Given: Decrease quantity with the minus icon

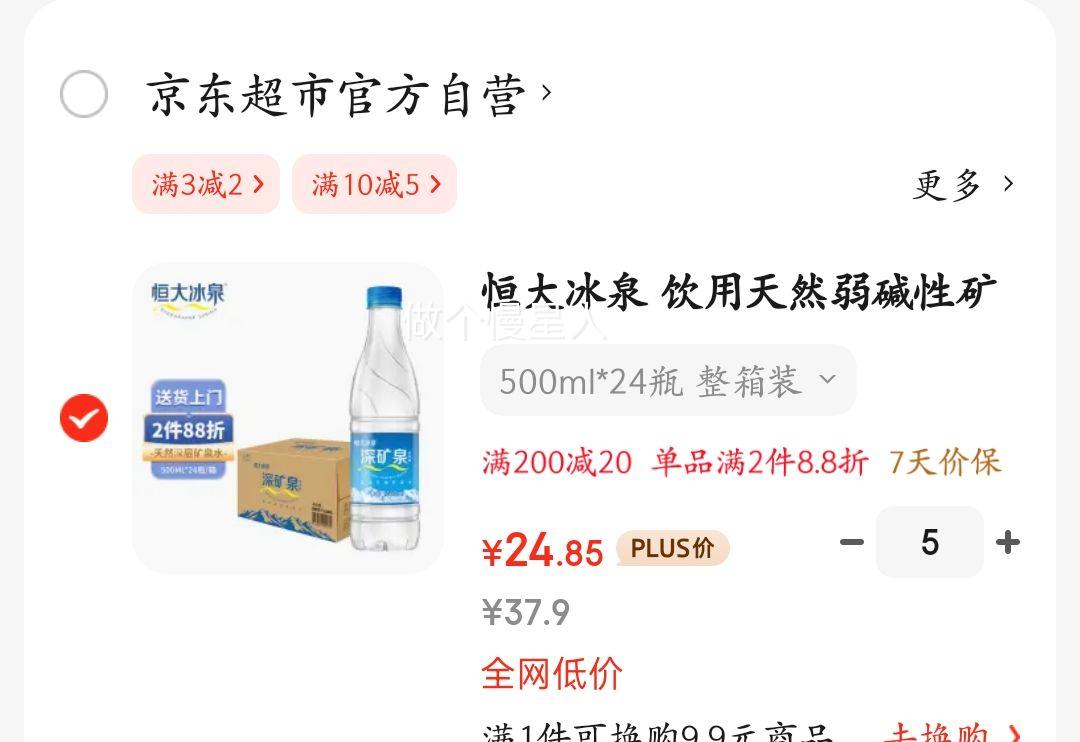Looking at the screenshot, I should coord(852,542).
